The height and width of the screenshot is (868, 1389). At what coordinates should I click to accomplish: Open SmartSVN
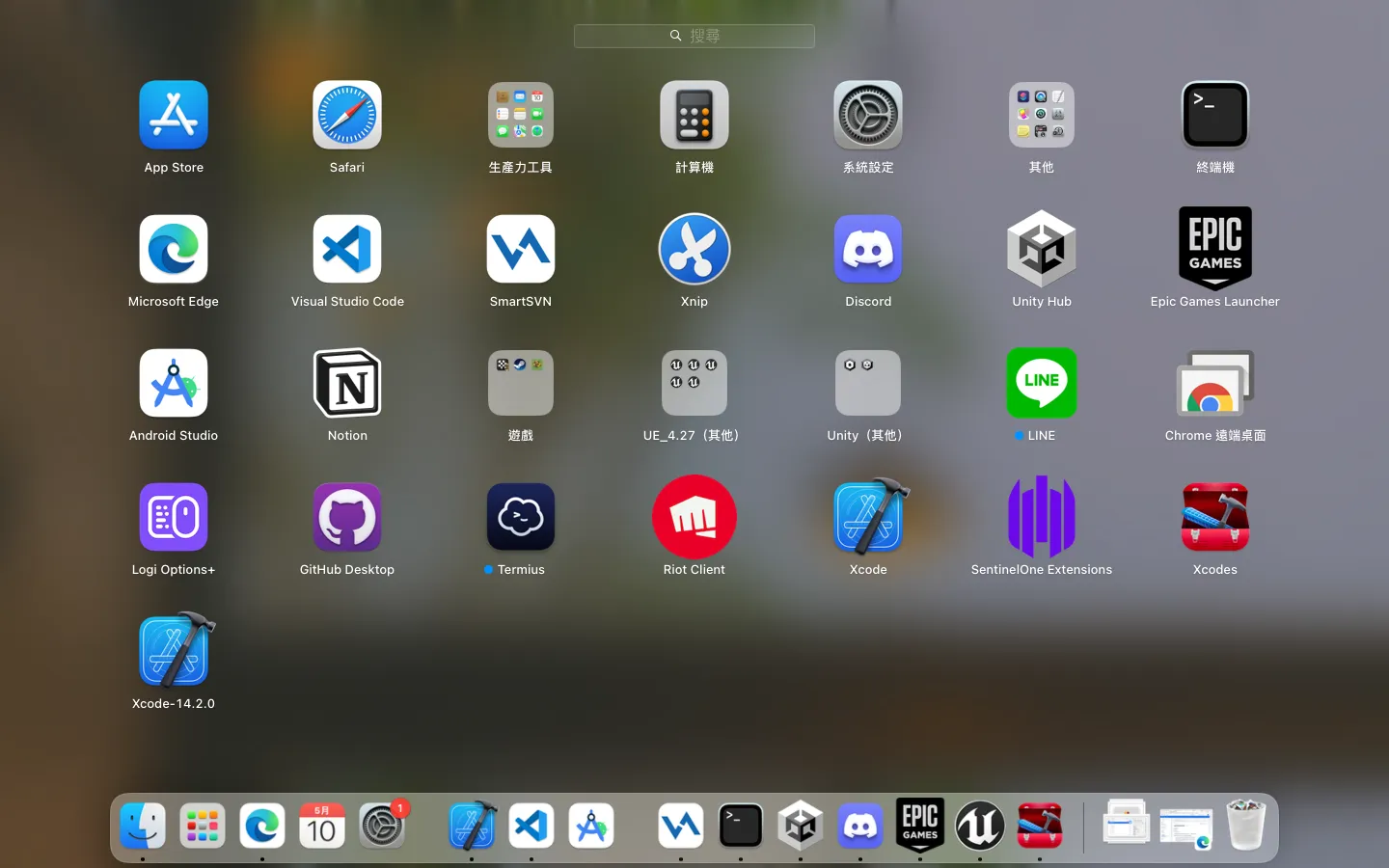(x=521, y=249)
